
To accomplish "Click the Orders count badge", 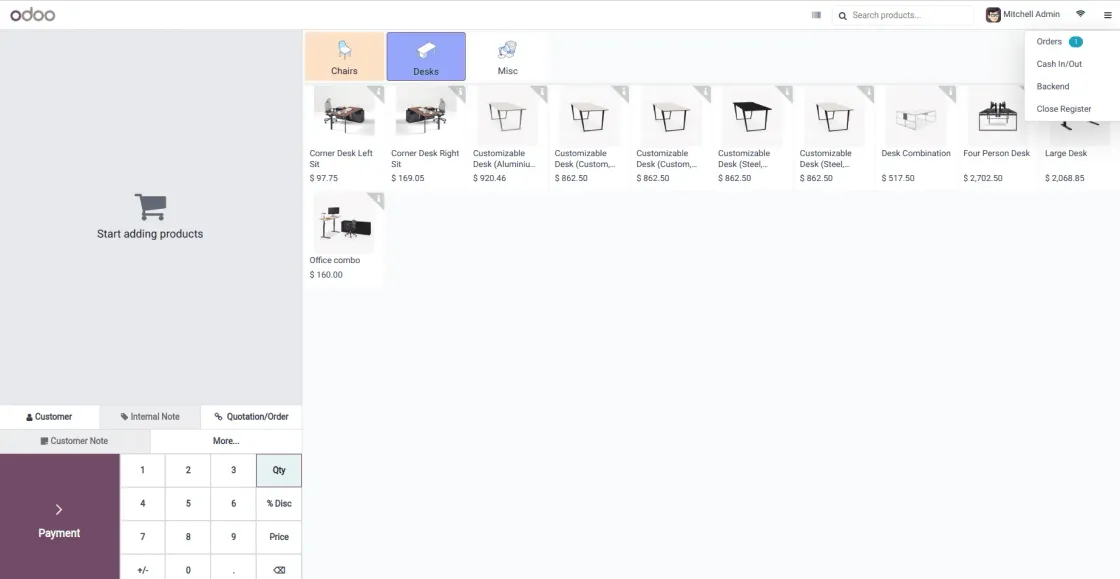I will [x=1076, y=42].
